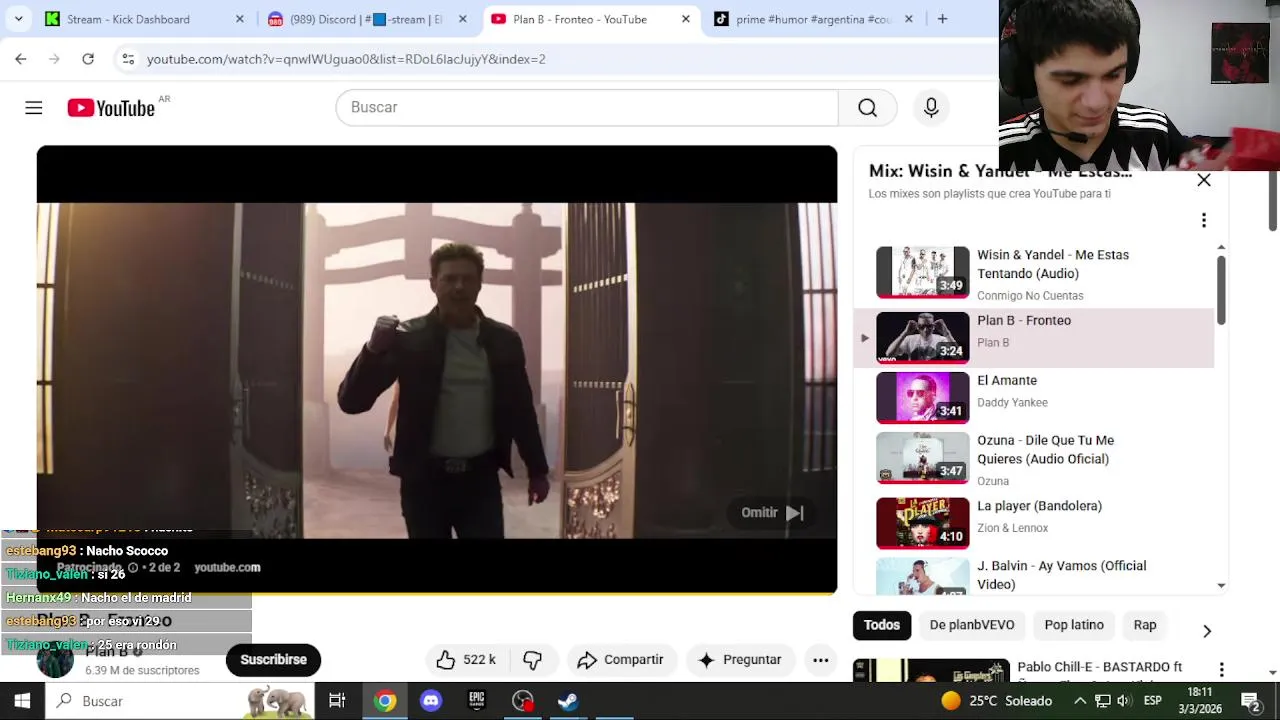Open Daddy Yankee channel name in playlist
The height and width of the screenshot is (720, 1280).
(x=1012, y=402)
